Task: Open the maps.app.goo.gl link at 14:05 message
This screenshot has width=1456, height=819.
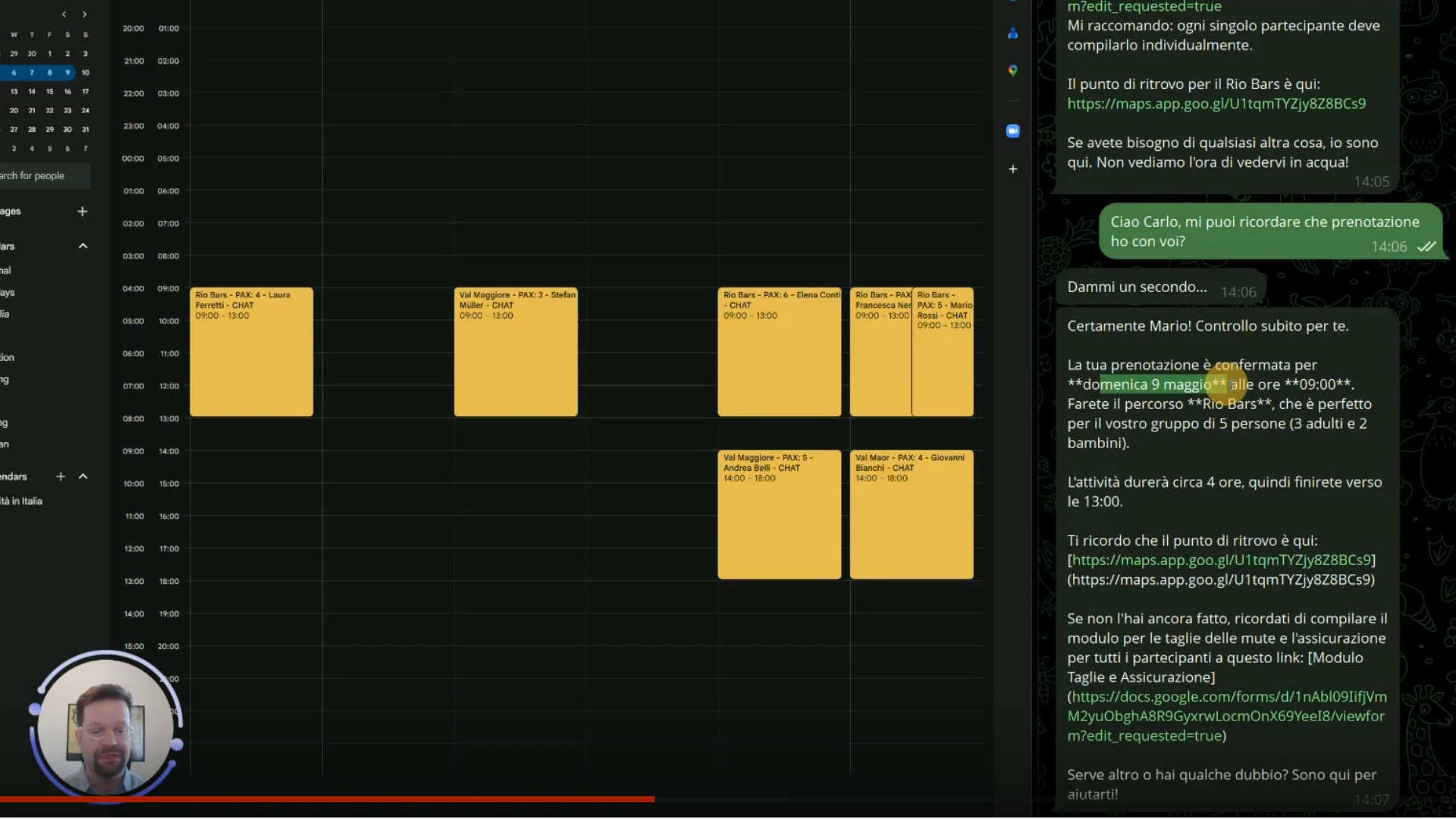Action: point(1216,104)
